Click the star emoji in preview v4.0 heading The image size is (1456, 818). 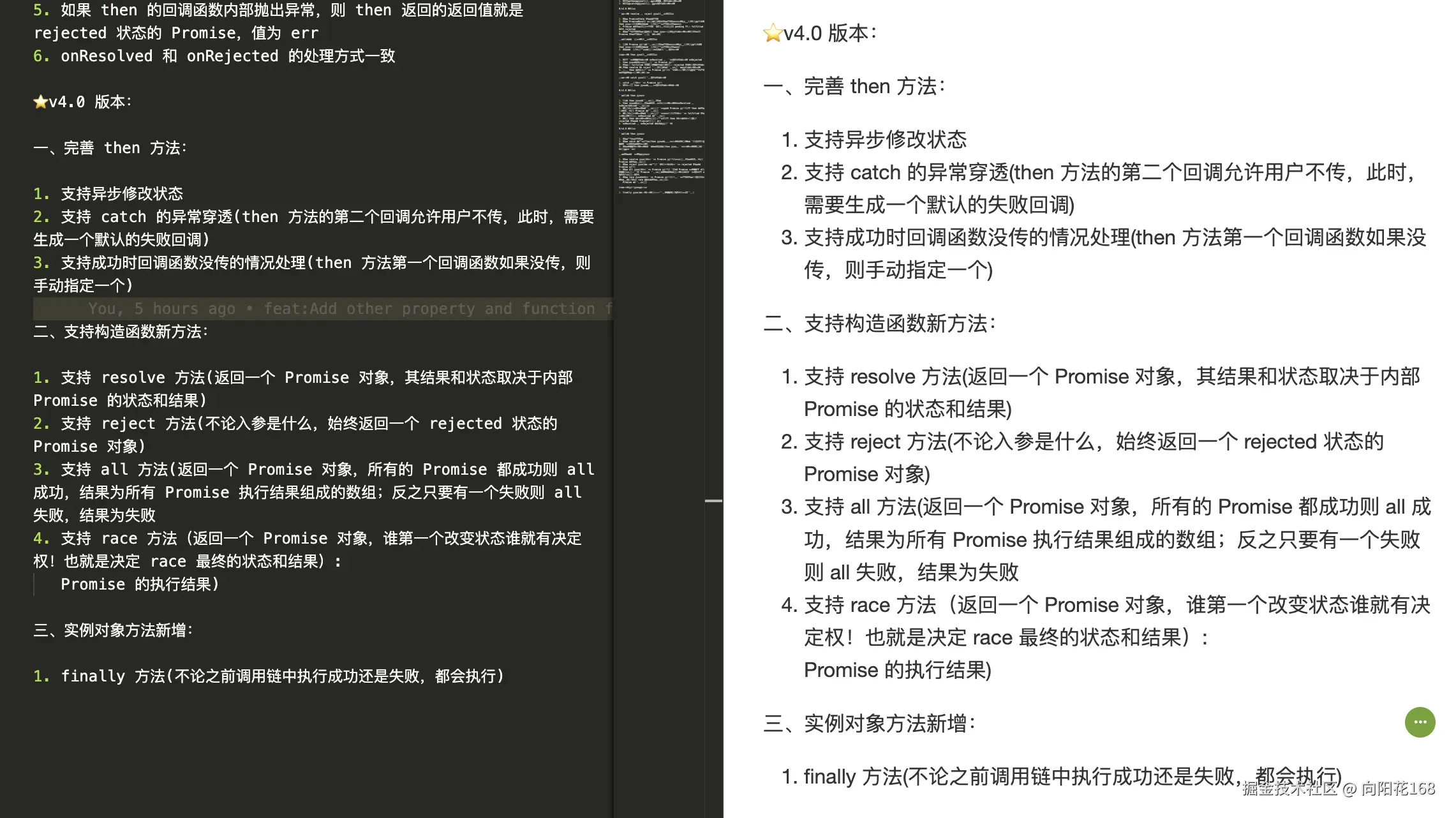[773, 33]
